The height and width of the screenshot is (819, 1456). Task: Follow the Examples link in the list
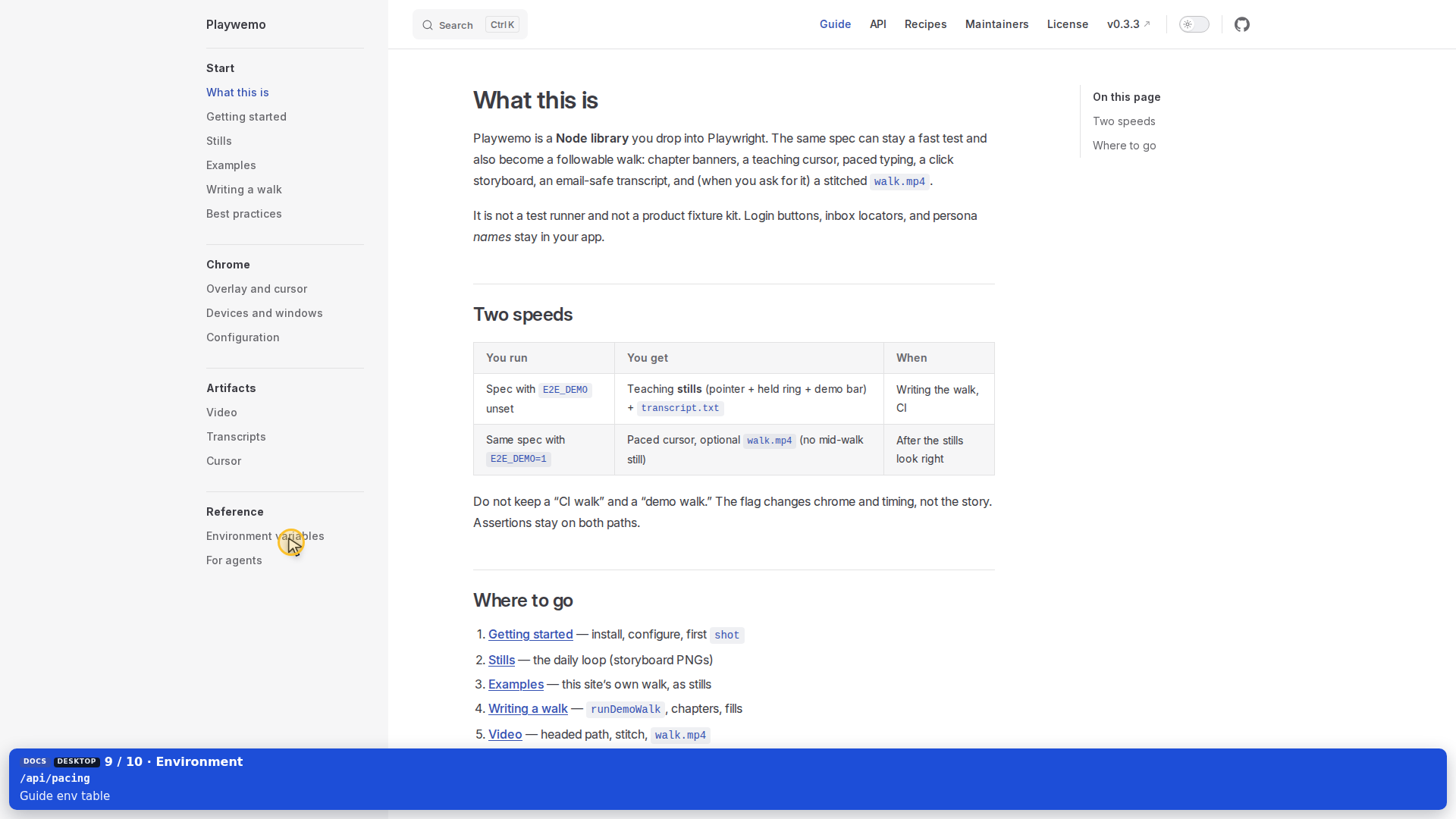coord(516,684)
